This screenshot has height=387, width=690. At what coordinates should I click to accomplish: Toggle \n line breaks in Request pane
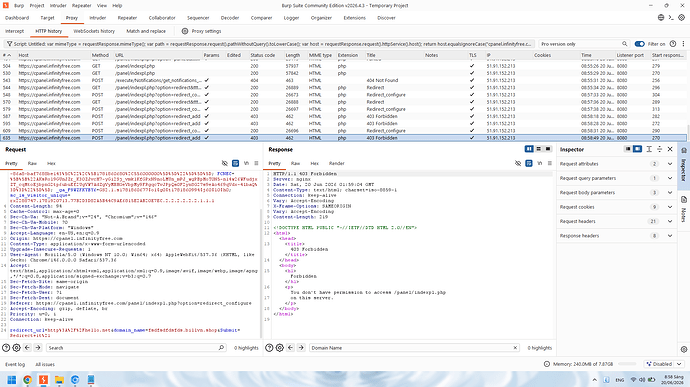pos(246,163)
